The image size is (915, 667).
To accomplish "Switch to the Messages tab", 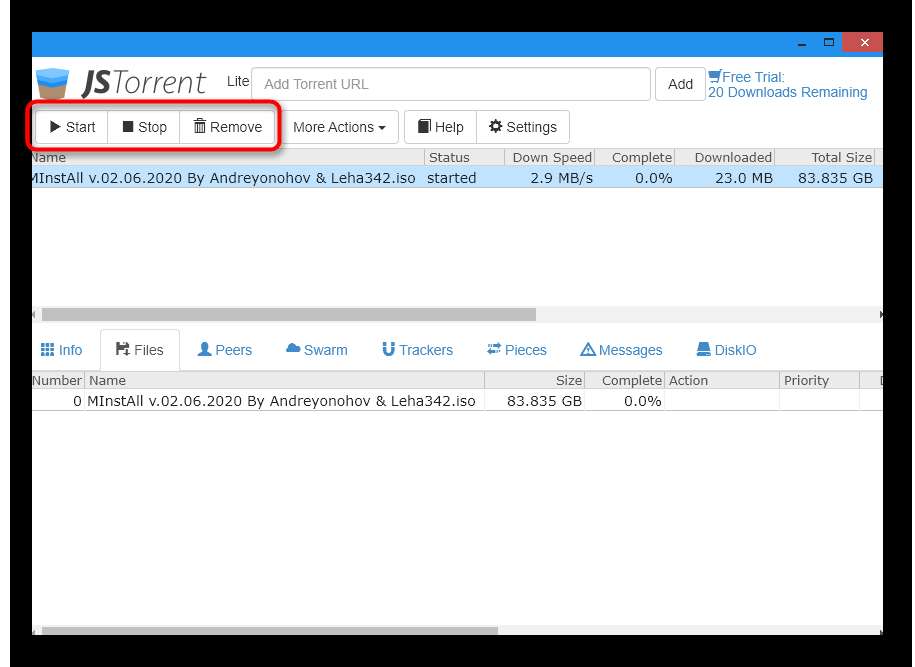I will (x=621, y=350).
